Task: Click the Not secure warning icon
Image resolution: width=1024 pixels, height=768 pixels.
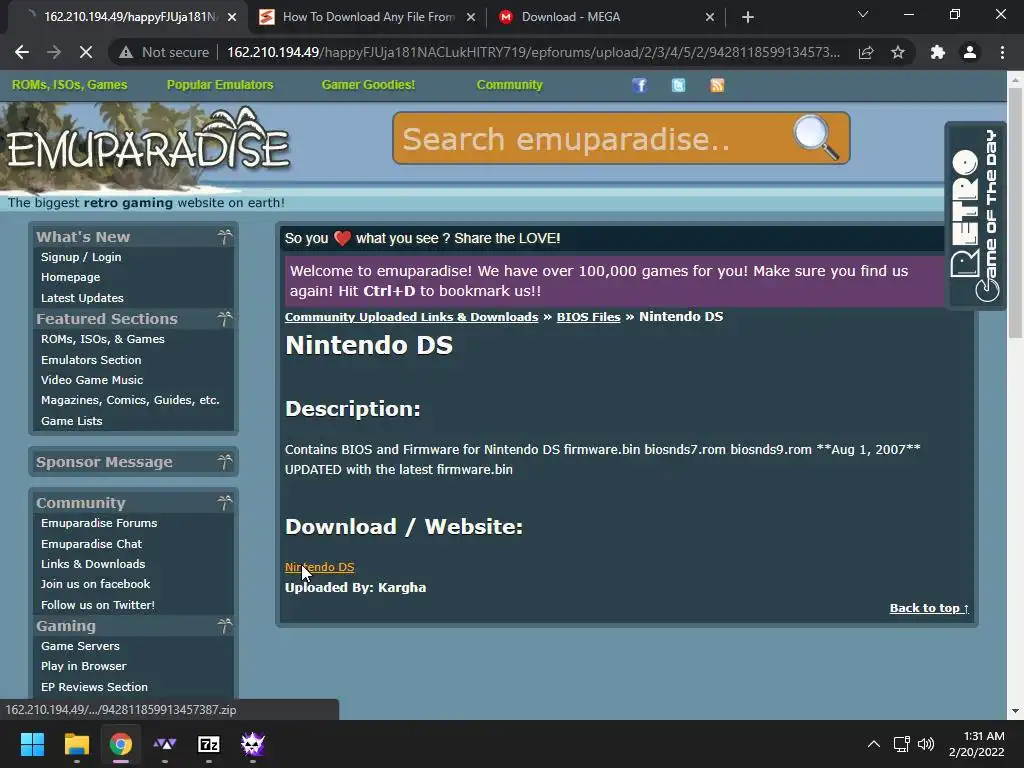Action: [x=126, y=52]
